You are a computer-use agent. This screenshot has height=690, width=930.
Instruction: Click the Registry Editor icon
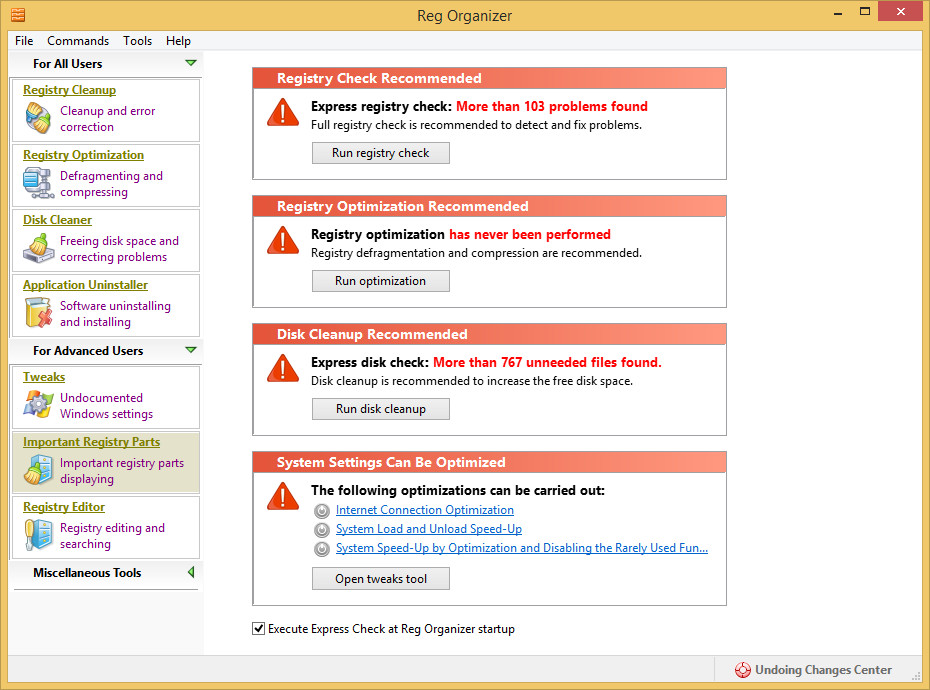38,535
